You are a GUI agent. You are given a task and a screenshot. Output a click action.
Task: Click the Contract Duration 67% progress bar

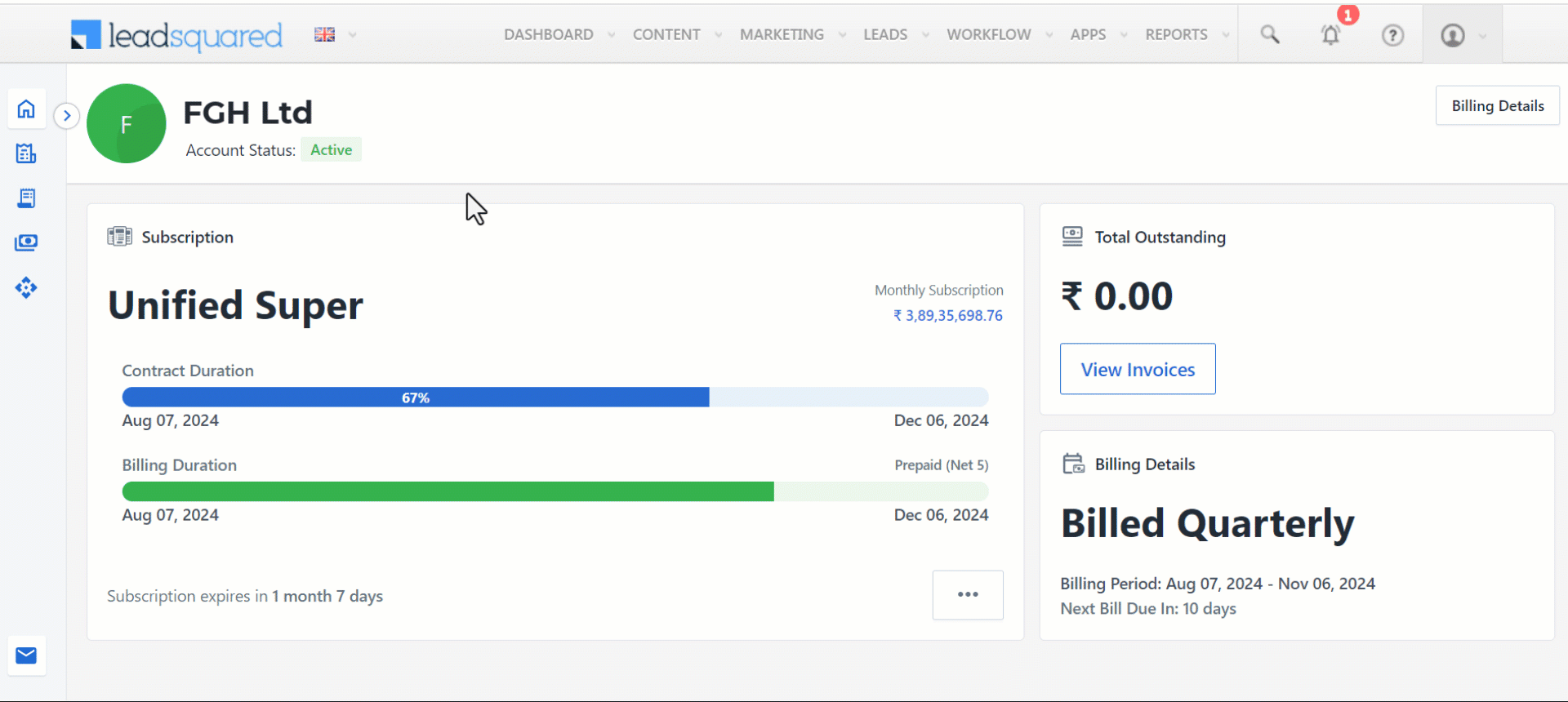pos(555,398)
